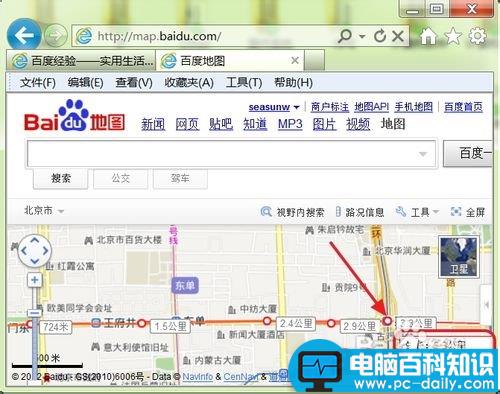
Task: Open the 收藏夹(A) menu
Action: 189,82
